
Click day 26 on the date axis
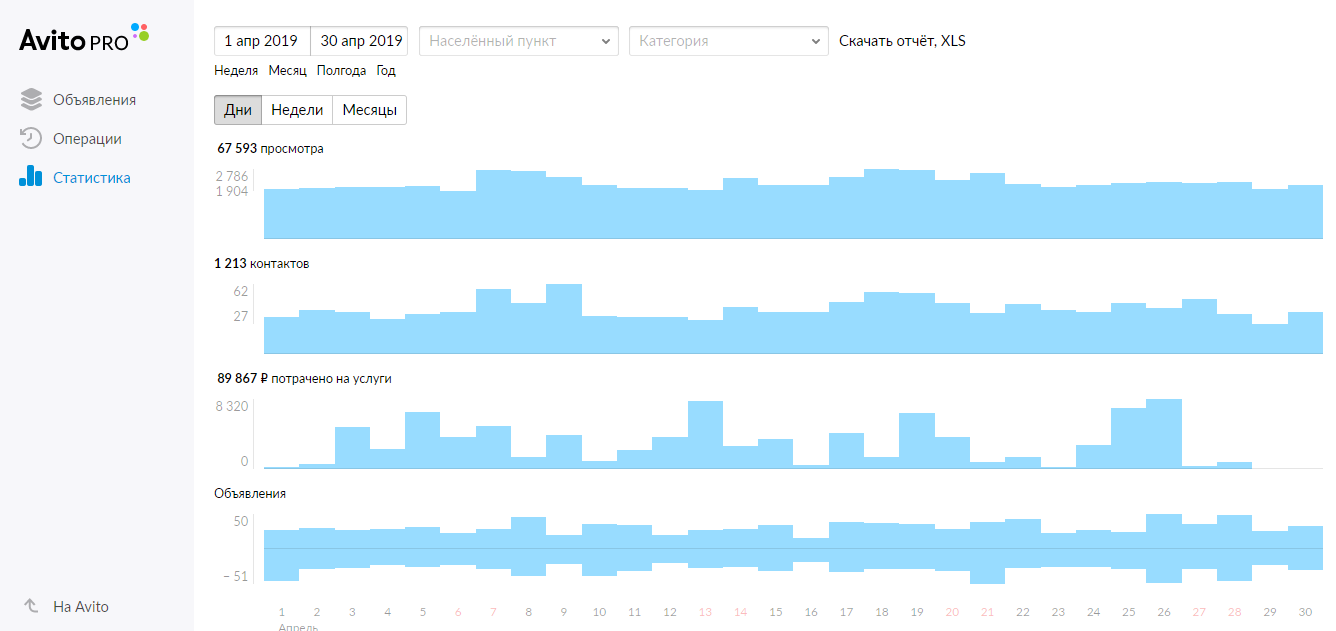point(1164,612)
